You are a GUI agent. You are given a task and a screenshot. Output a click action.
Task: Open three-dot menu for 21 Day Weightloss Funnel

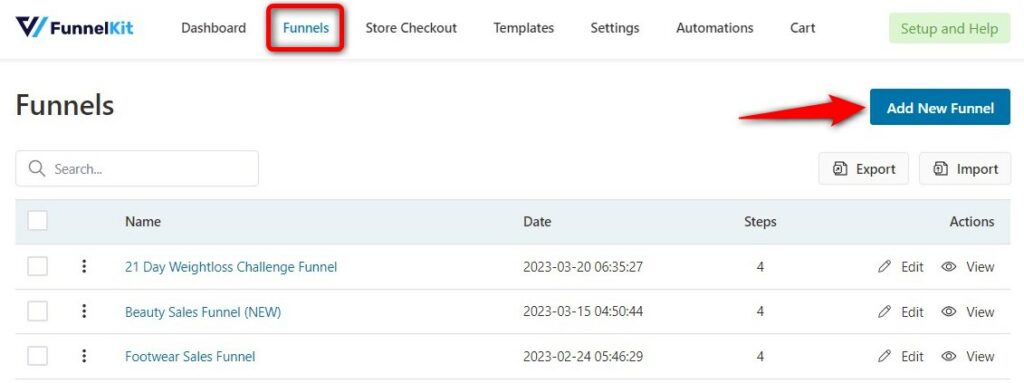pos(84,267)
